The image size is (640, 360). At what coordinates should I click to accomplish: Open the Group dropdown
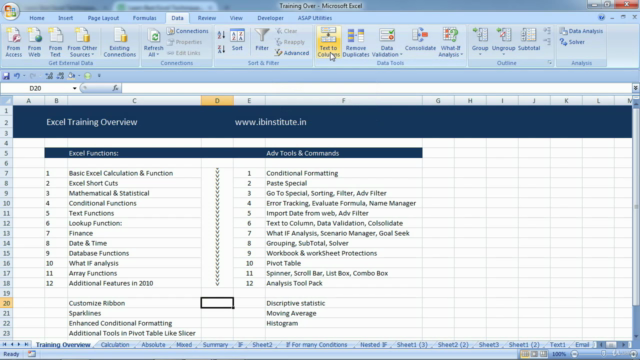480,42
